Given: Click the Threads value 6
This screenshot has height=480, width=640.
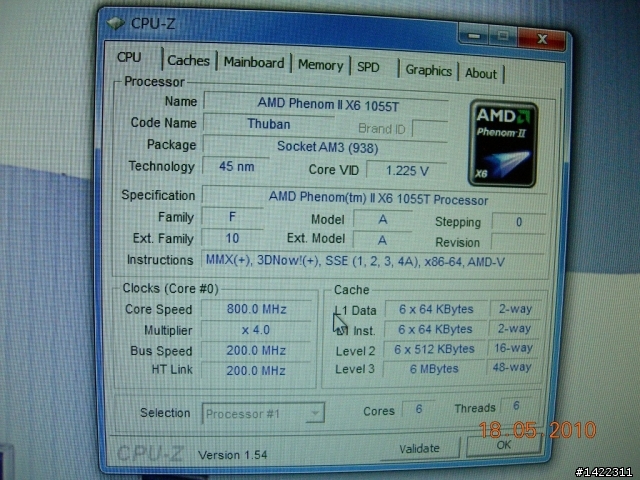Looking at the screenshot, I should click(x=516, y=405).
